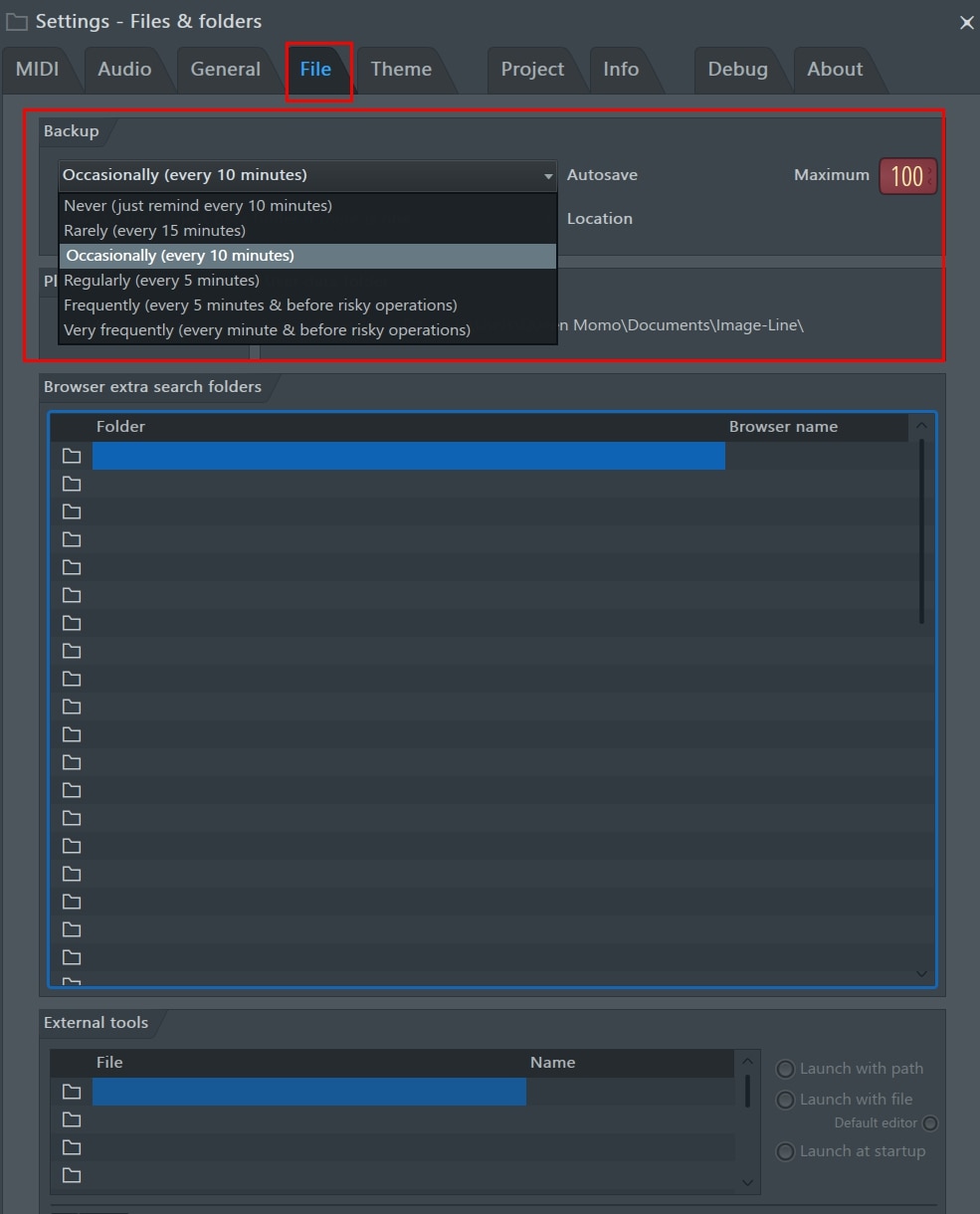Click the folder icon on the last External tools row
The image size is (980, 1214).
[x=71, y=1175]
